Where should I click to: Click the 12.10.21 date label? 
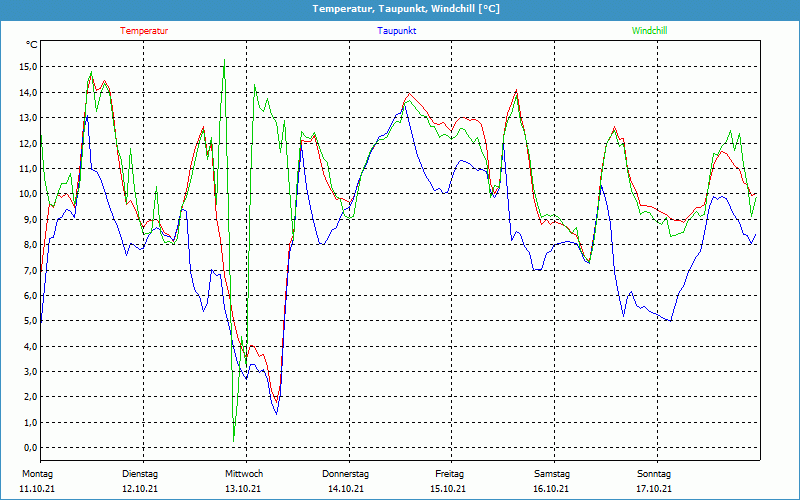coord(140,489)
